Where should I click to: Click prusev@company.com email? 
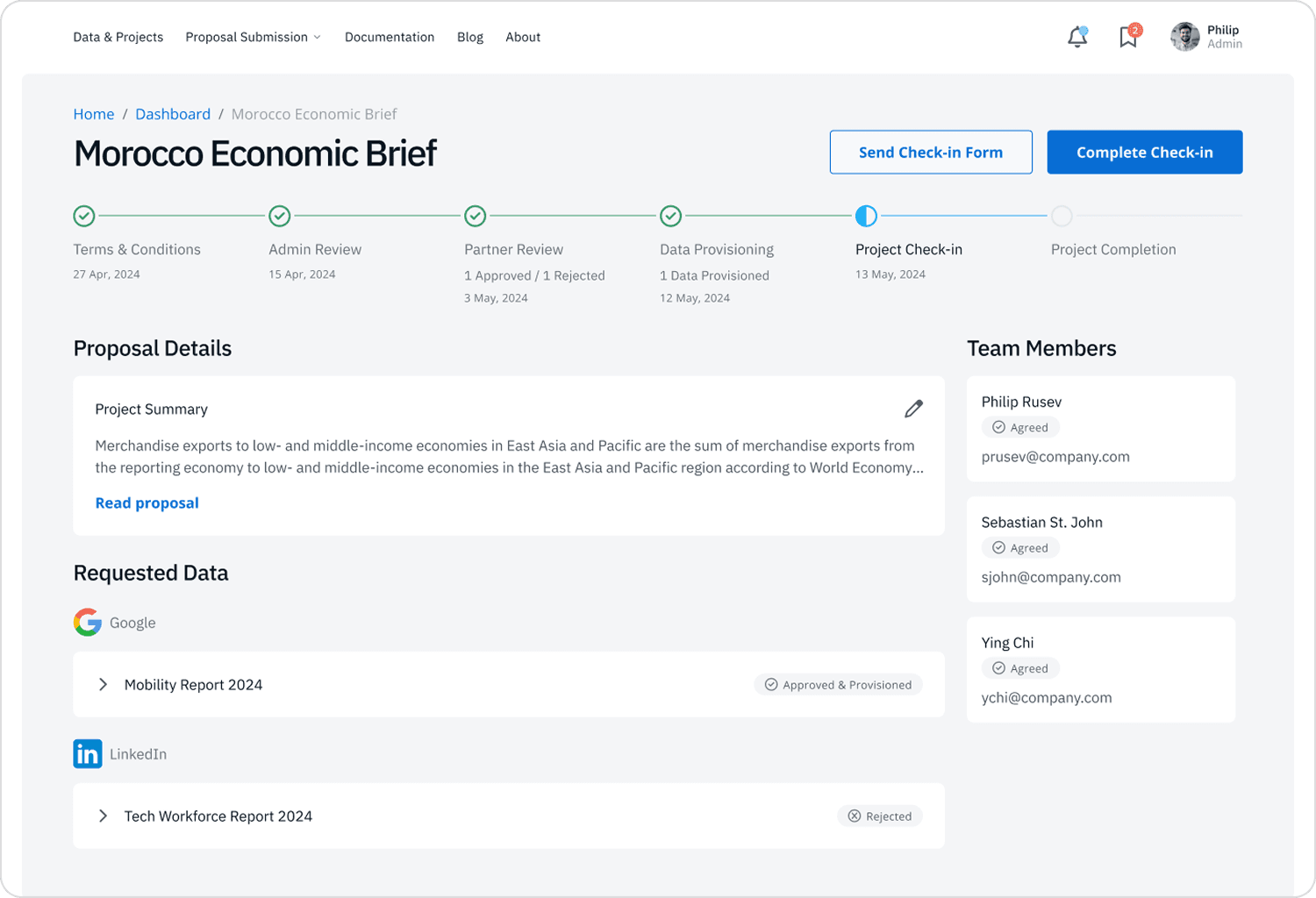coord(1055,457)
